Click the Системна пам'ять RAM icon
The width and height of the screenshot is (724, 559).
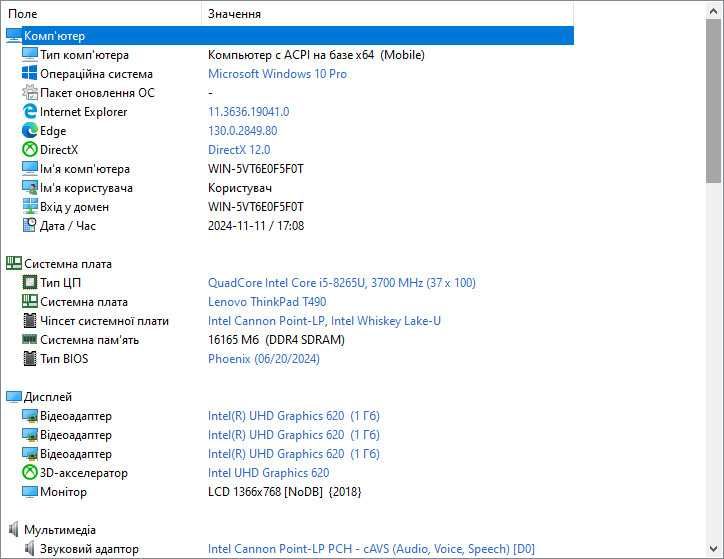(x=30, y=339)
